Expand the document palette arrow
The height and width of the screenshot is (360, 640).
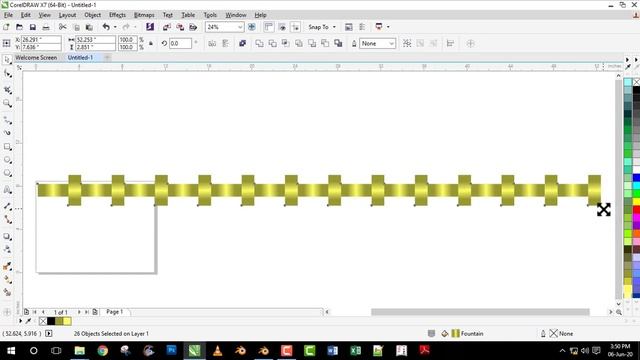[20, 321]
